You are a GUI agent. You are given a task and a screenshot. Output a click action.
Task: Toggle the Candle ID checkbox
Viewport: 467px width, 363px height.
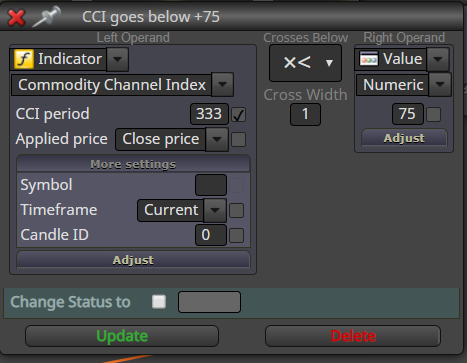(236, 235)
